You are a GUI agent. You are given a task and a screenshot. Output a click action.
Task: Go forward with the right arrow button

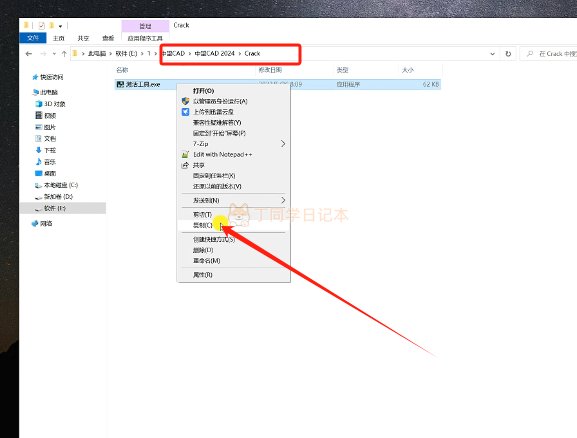[x=43, y=54]
